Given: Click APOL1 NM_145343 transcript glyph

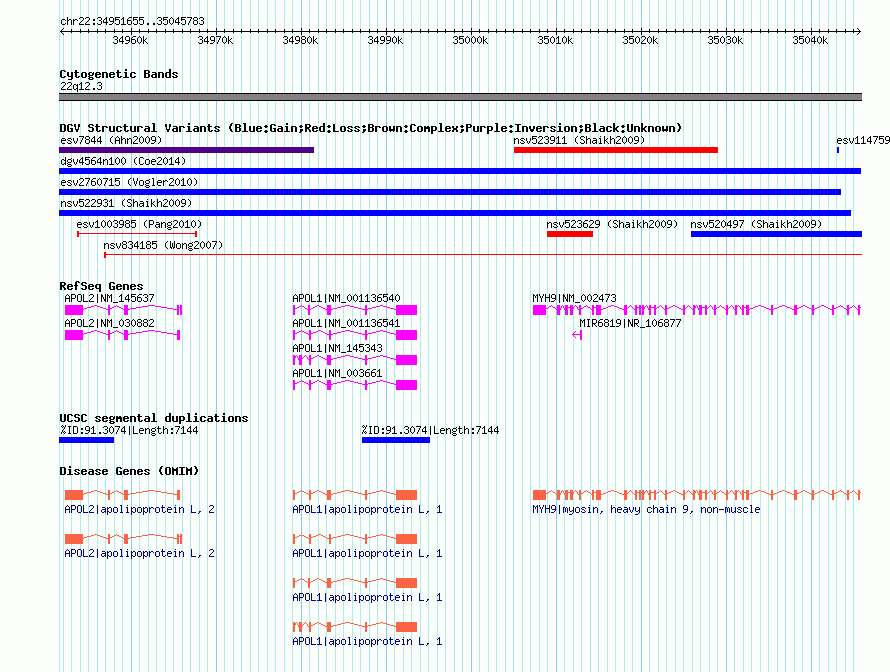Looking at the screenshot, I should [355, 360].
